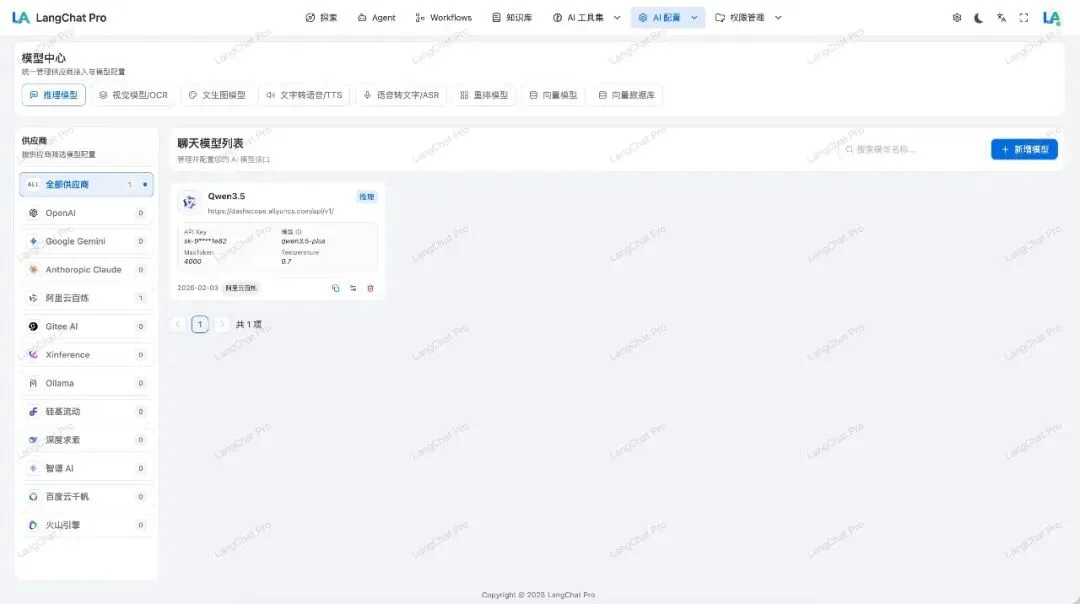1080x604 pixels.
Task: Filter models by Anthoropic Claude supplier
Action: click(x=86, y=269)
